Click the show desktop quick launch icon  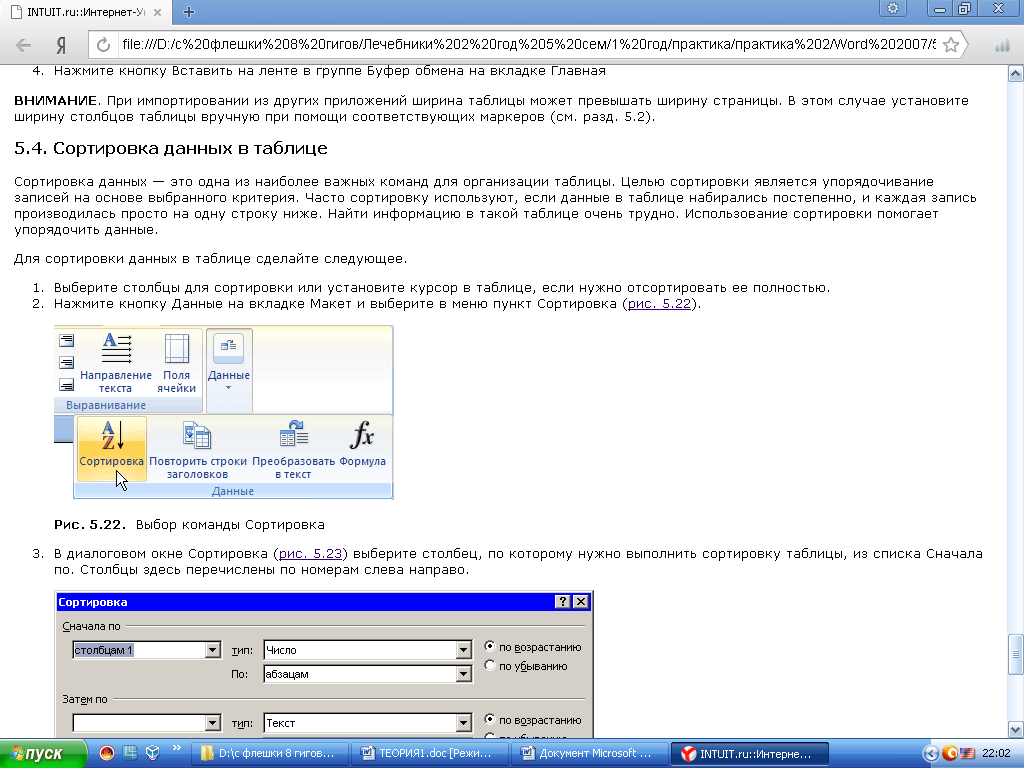point(130,753)
